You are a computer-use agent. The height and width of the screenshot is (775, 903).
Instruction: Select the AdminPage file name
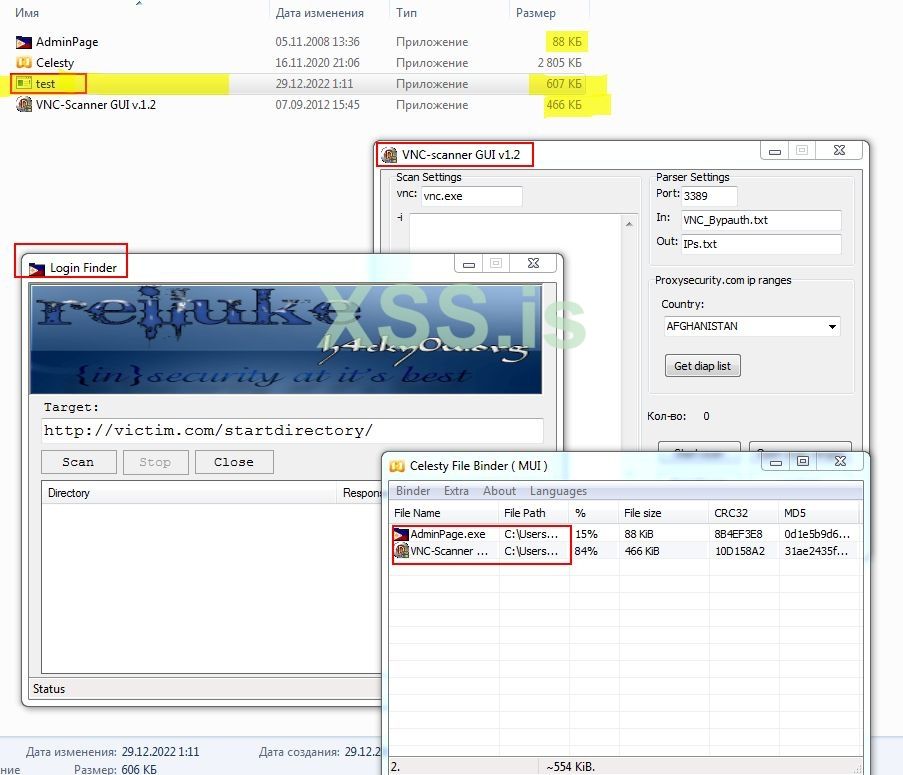67,42
